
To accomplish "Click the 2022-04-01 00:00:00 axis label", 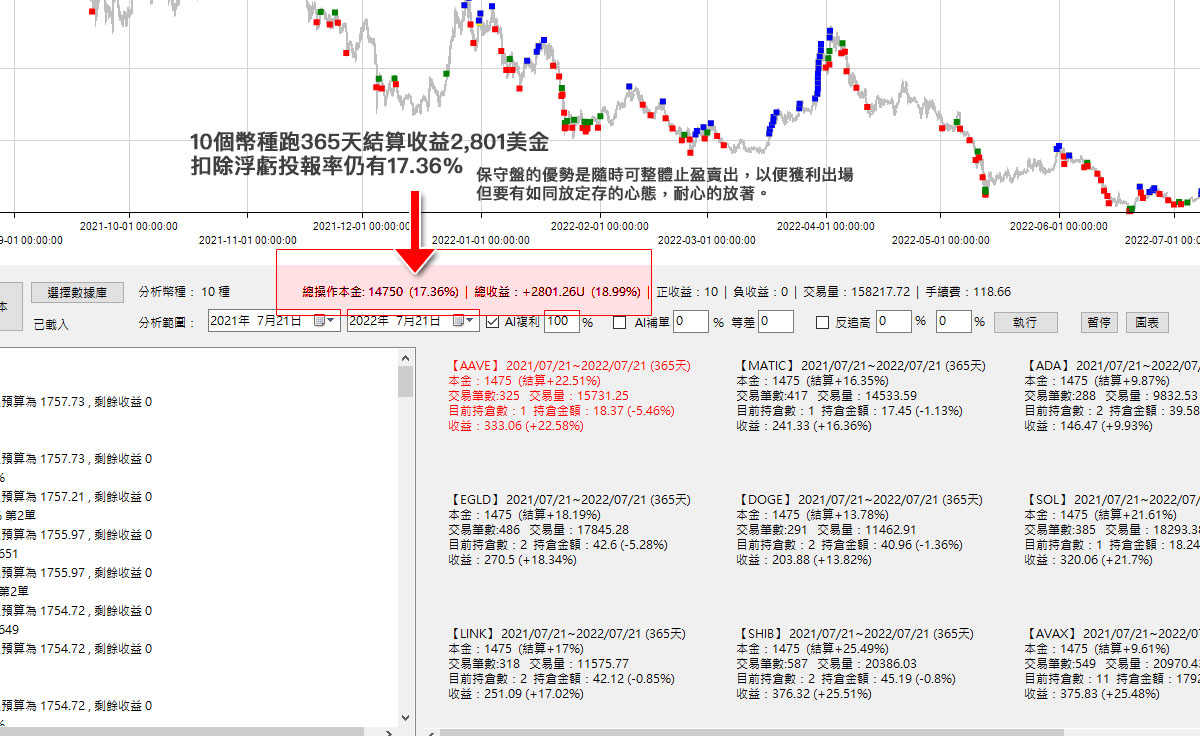I will coord(825,226).
